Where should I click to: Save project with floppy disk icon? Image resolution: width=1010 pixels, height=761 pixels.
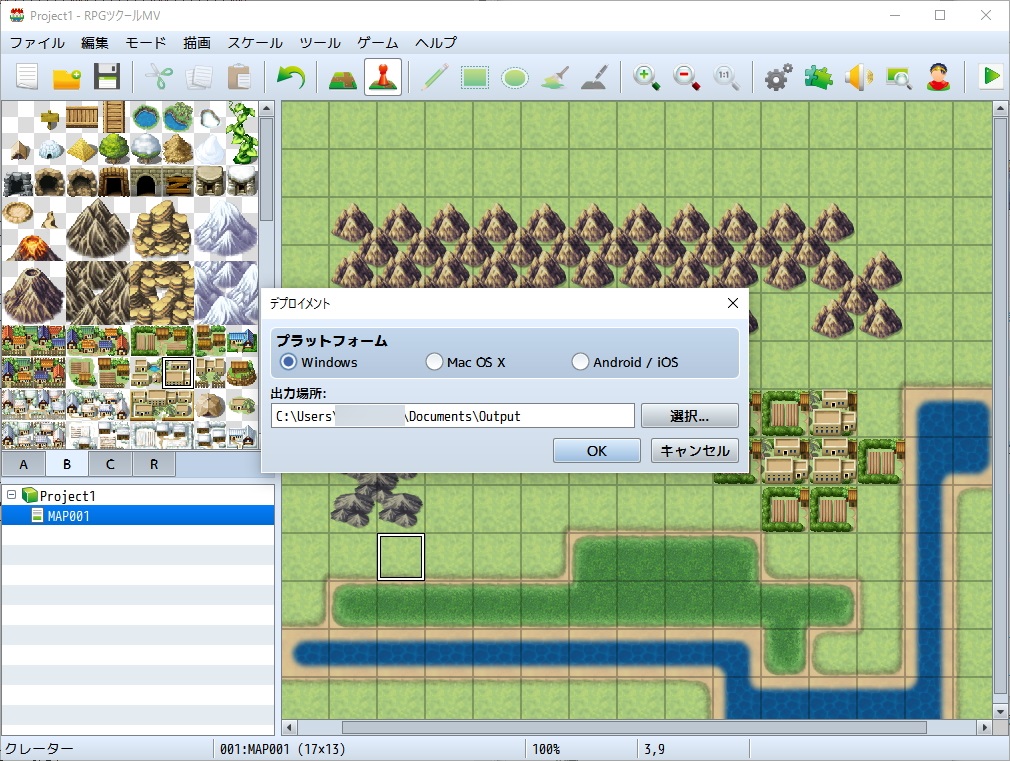point(106,77)
